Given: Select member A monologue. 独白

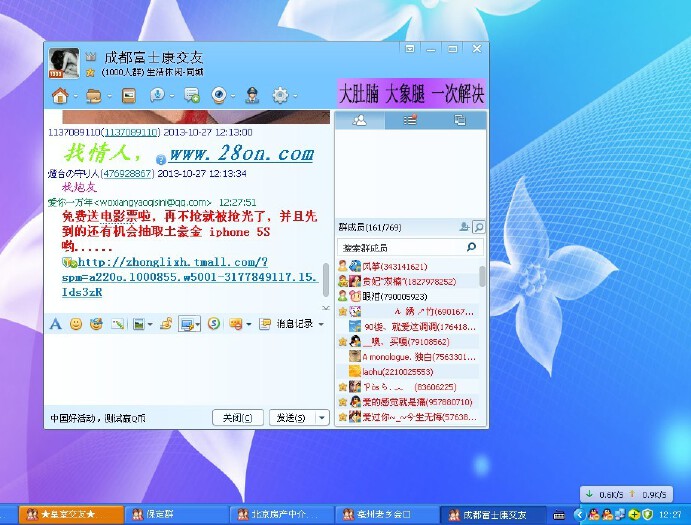Looking at the screenshot, I should click(x=408, y=357).
